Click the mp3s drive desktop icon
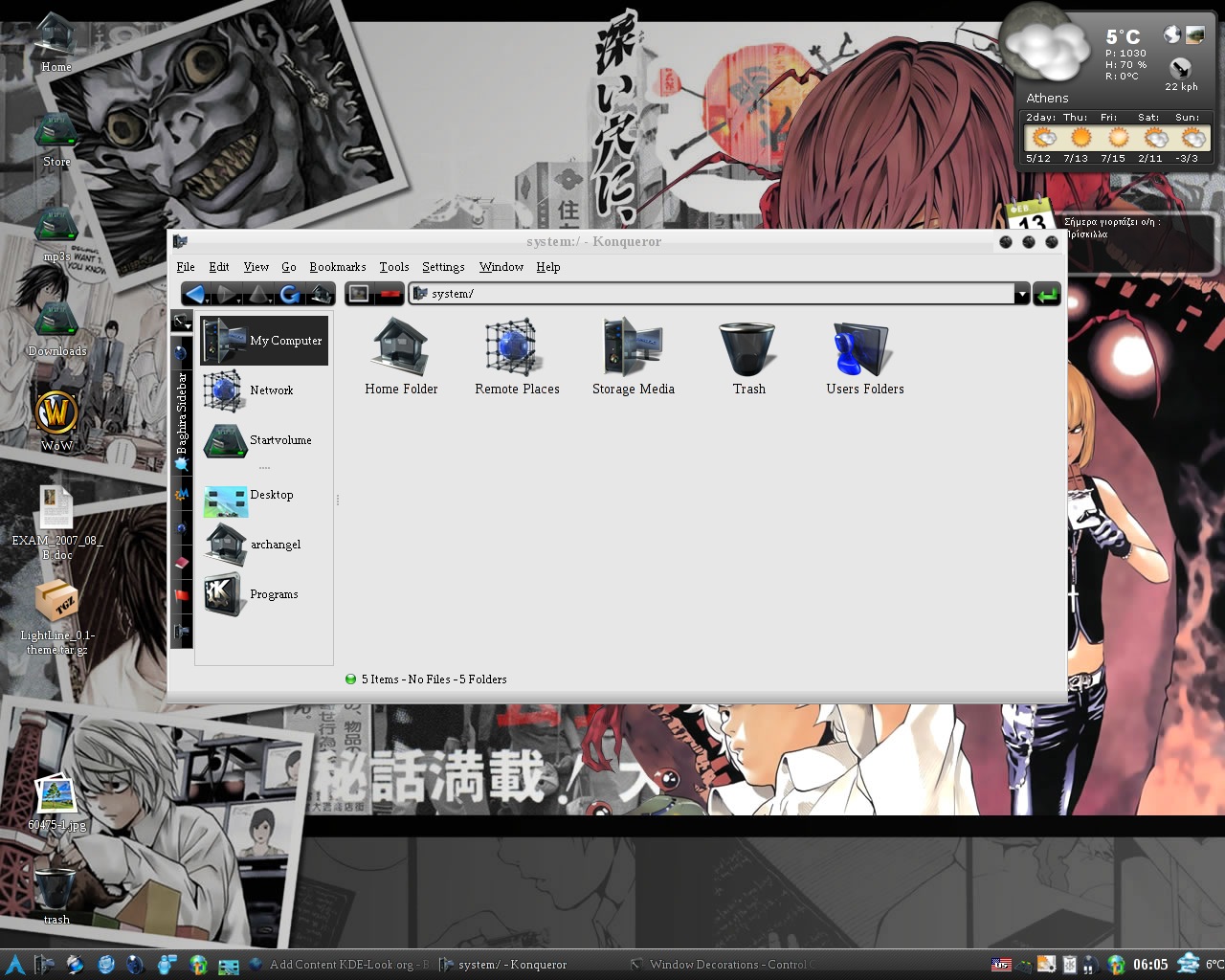 coord(56,234)
